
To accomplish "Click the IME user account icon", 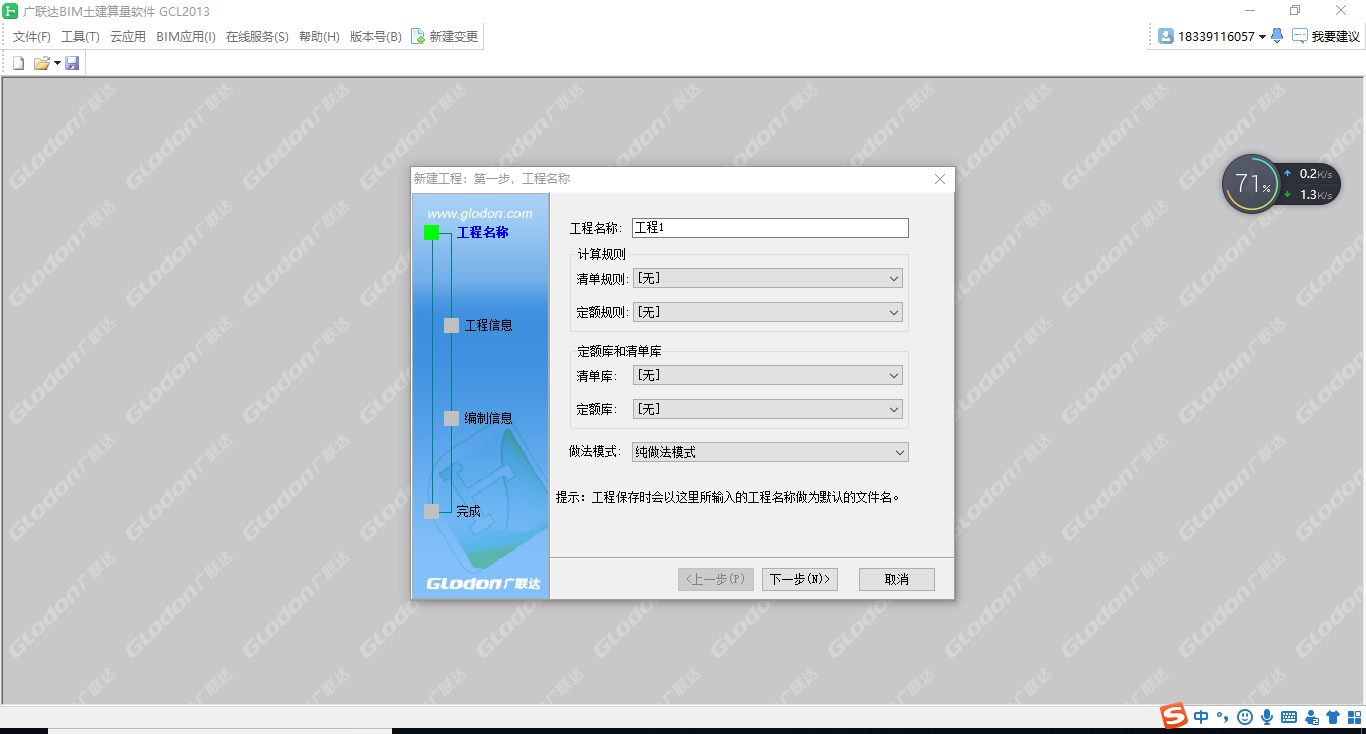I will pos(1312,717).
